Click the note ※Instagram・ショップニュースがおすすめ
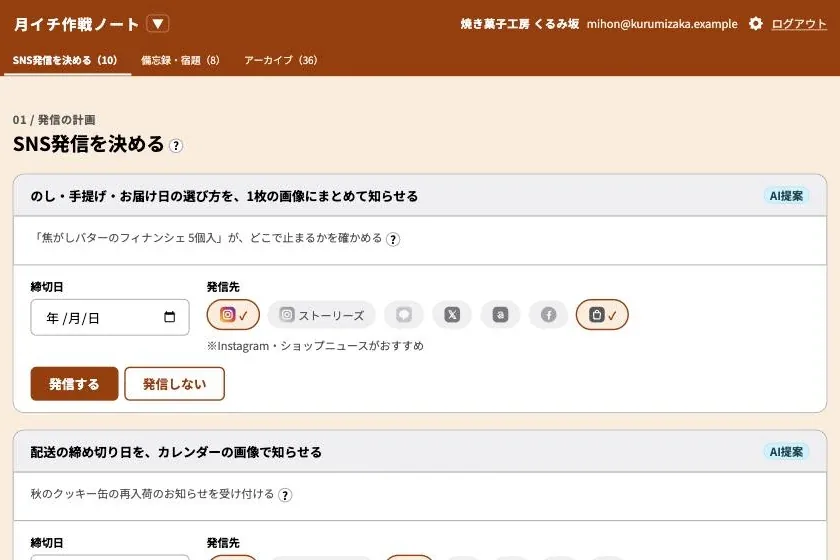Viewport: 840px width, 560px height. (x=316, y=346)
